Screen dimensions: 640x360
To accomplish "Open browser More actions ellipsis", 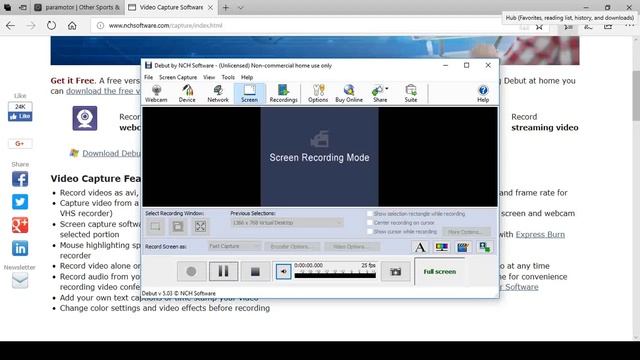I will [x=629, y=25].
